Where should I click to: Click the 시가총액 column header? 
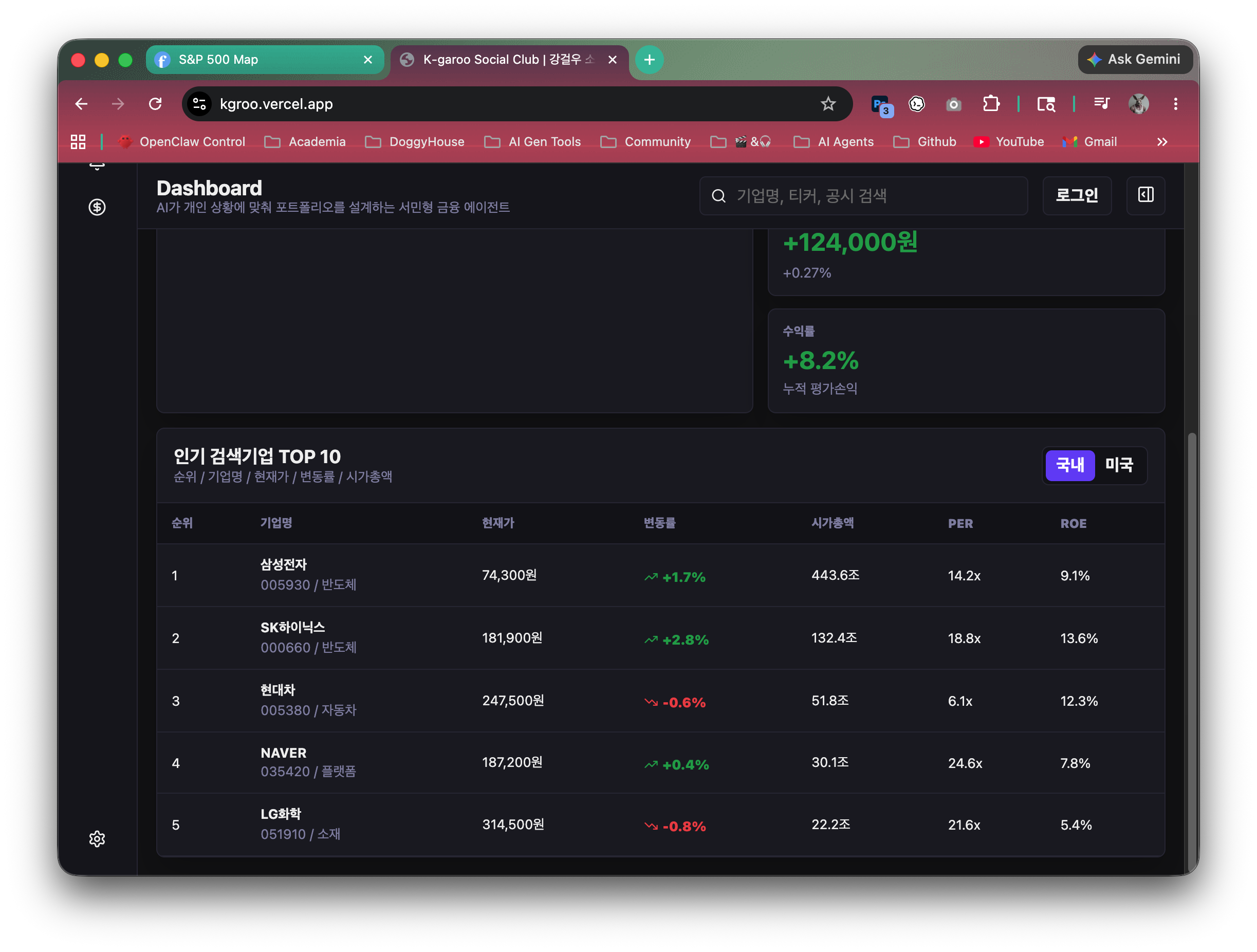click(833, 523)
